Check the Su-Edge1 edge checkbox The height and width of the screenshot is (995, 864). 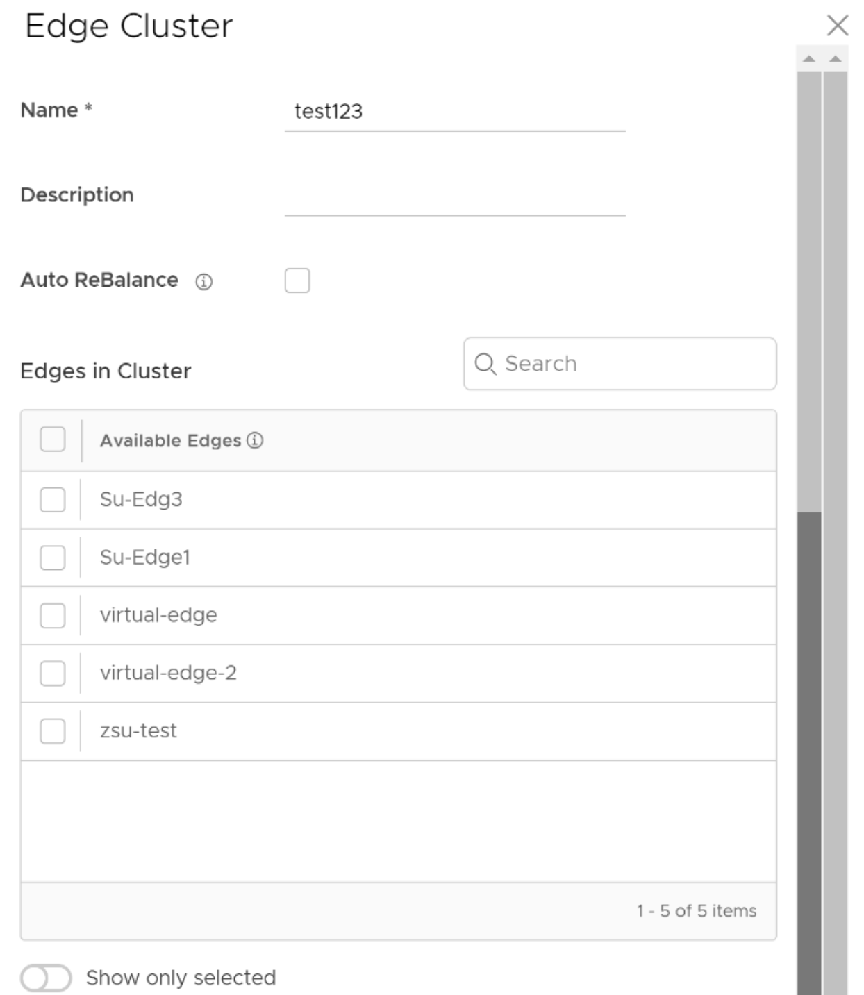point(53,557)
